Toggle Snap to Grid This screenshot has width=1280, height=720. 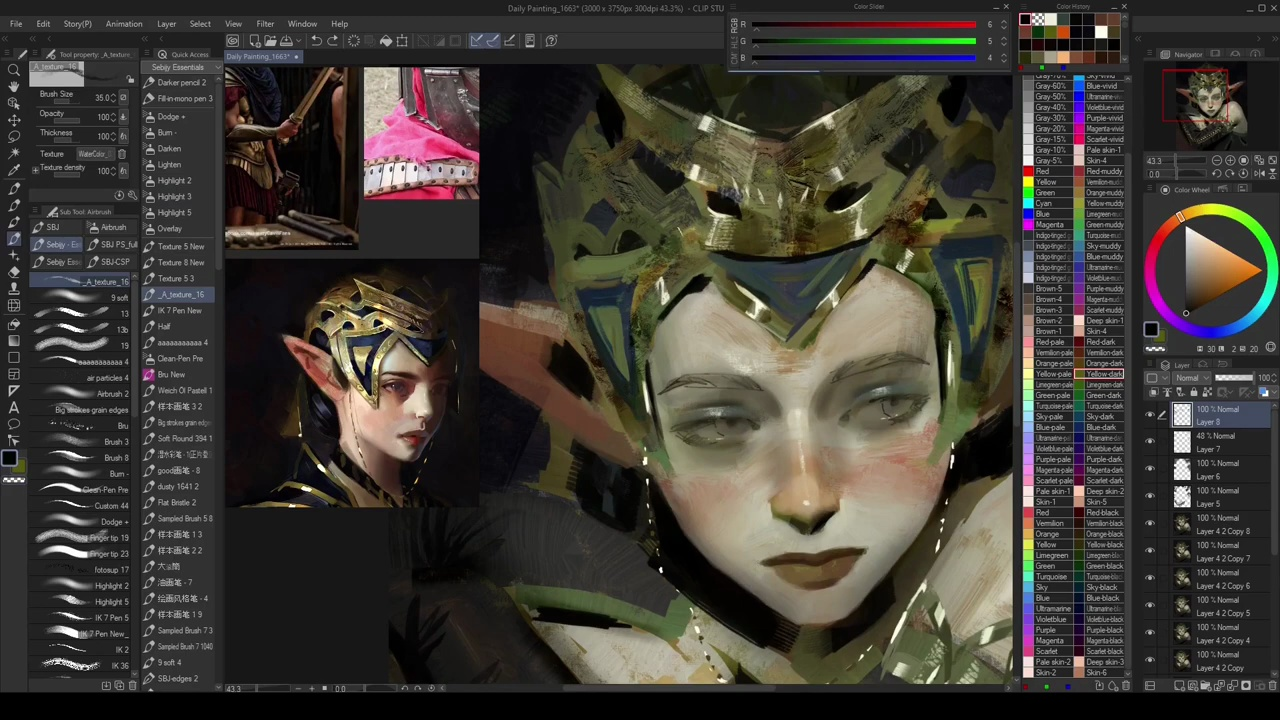click(510, 41)
